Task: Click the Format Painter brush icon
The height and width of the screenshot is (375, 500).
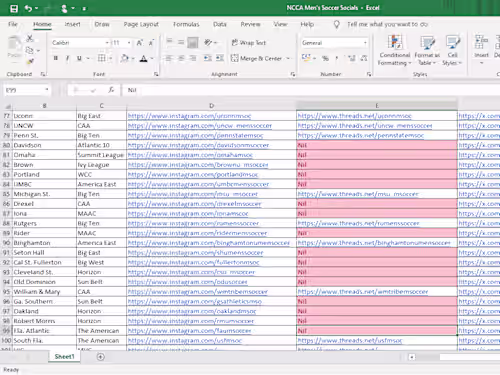Action: 30,61
